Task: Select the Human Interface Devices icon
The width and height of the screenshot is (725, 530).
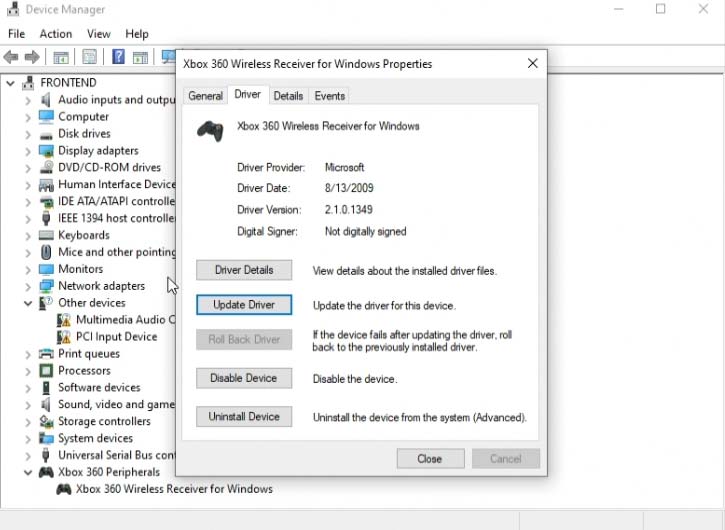Action: pos(46,185)
